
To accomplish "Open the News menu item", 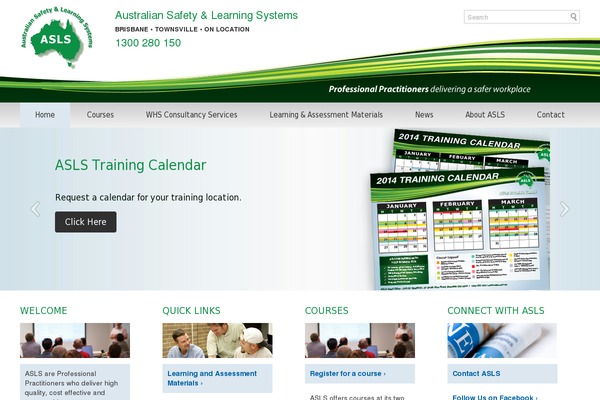I will coord(424,115).
